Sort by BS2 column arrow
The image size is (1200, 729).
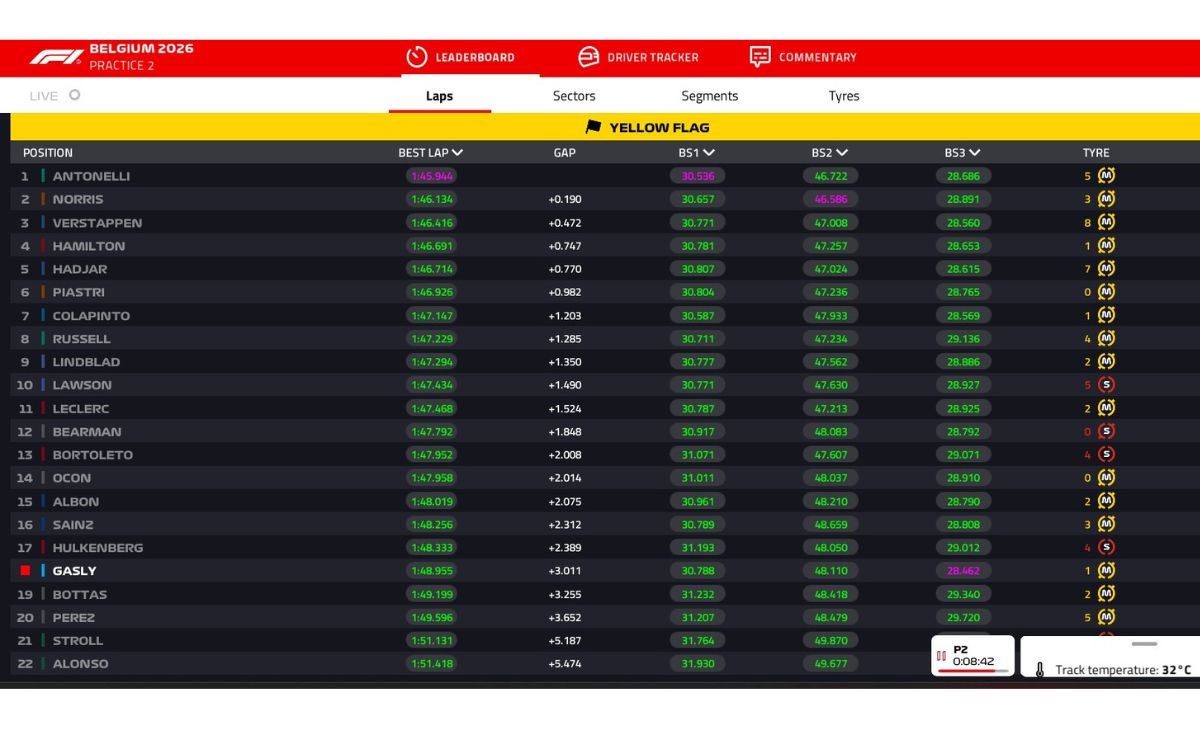(x=842, y=153)
